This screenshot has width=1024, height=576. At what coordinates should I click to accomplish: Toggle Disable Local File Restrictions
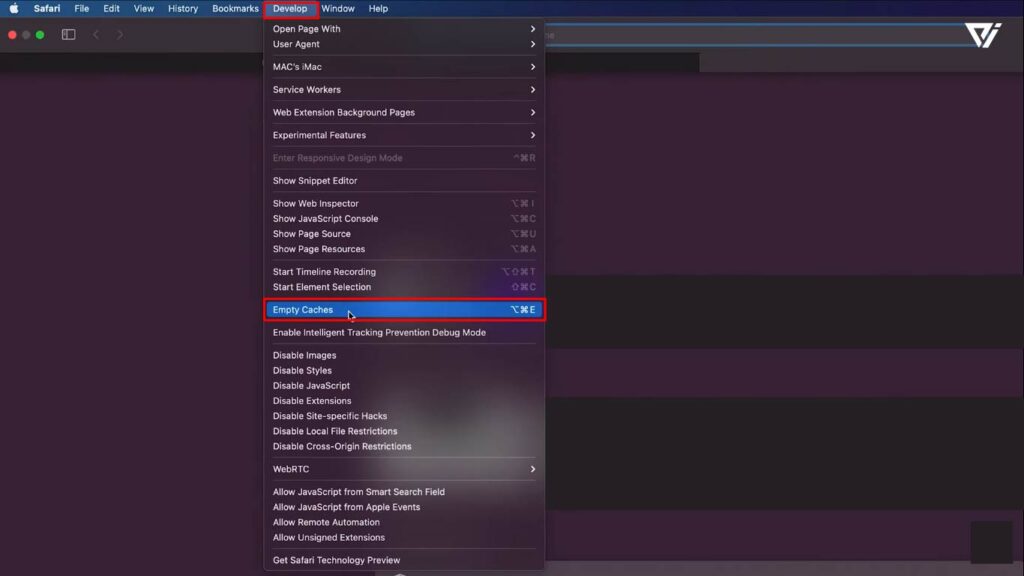[404, 431]
